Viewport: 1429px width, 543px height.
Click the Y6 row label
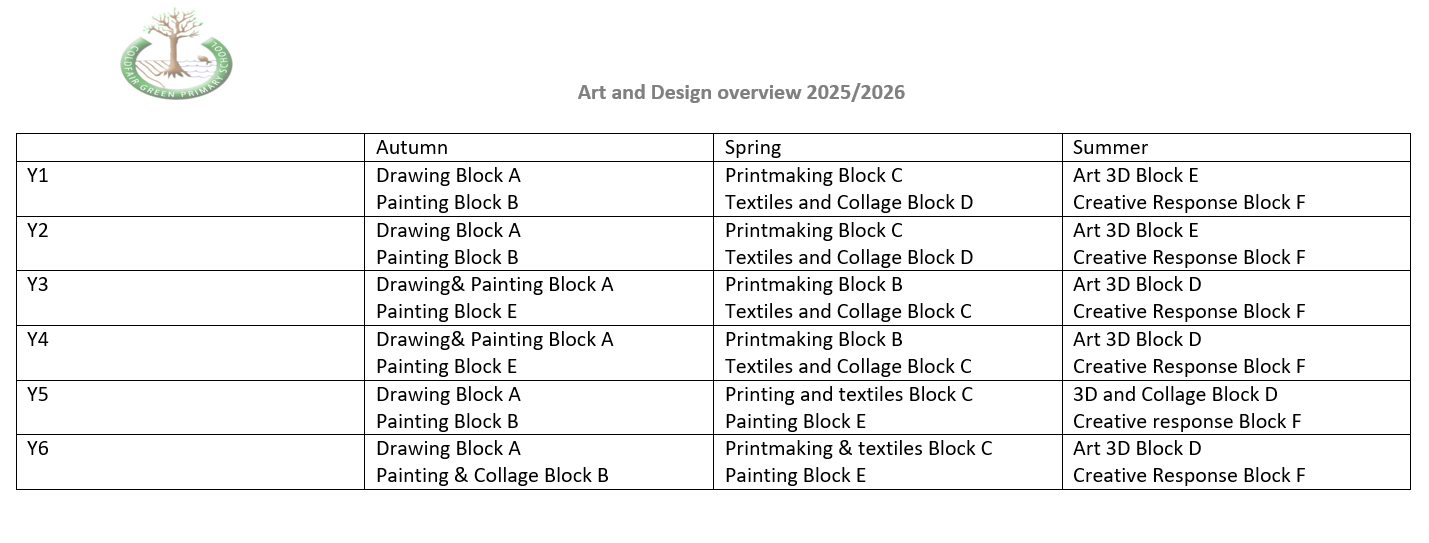(37, 449)
